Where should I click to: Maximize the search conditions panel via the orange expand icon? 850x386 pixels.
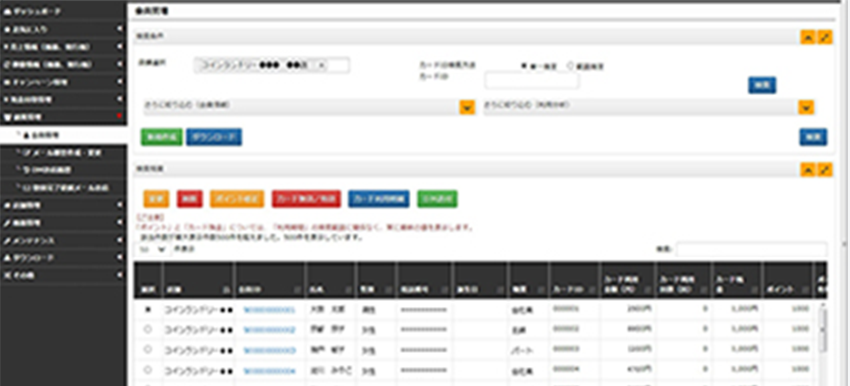825,37
